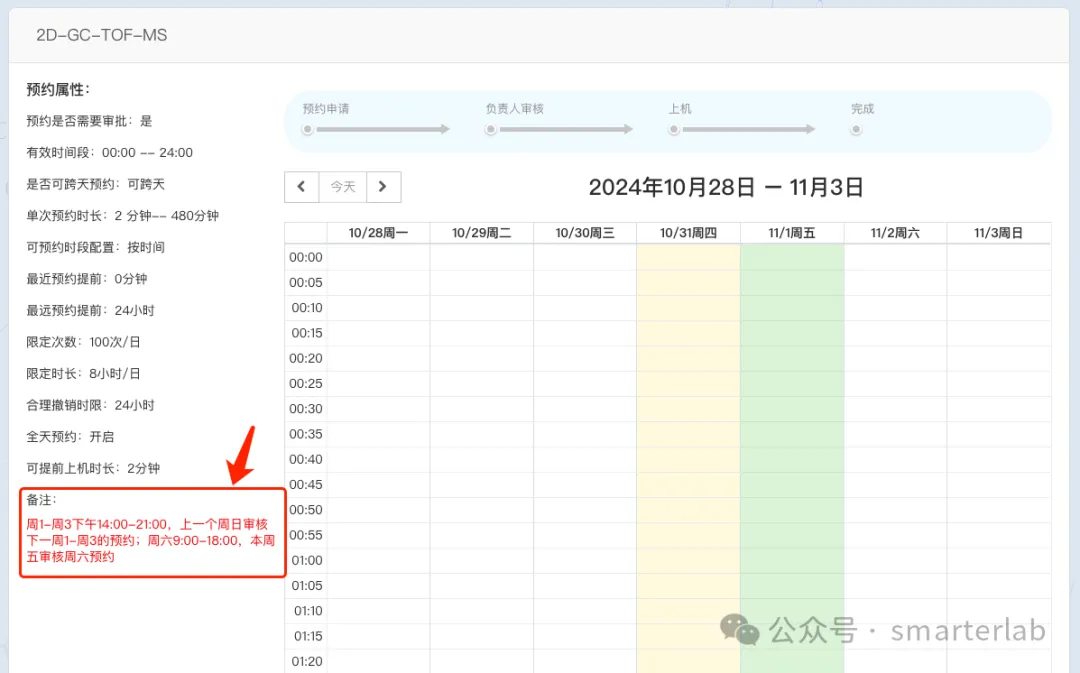Select the 11/1周五 column header
Image resolution: width=1080 pixels, height=673 pixels.
click(792, 233)
